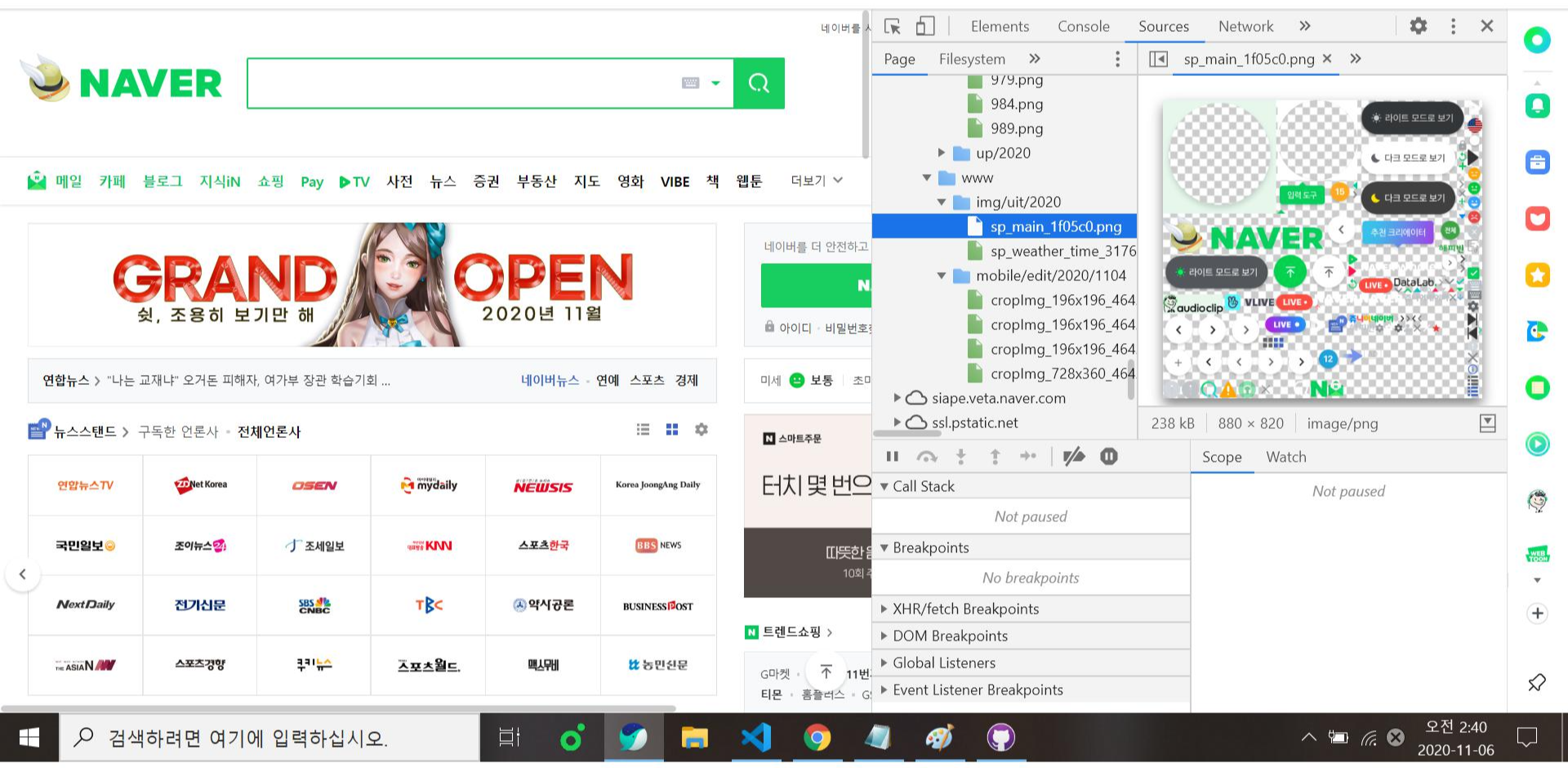Switch to the Watch tab
The width and height of the screenshot is (1568, 768).
coord(1285,458)
